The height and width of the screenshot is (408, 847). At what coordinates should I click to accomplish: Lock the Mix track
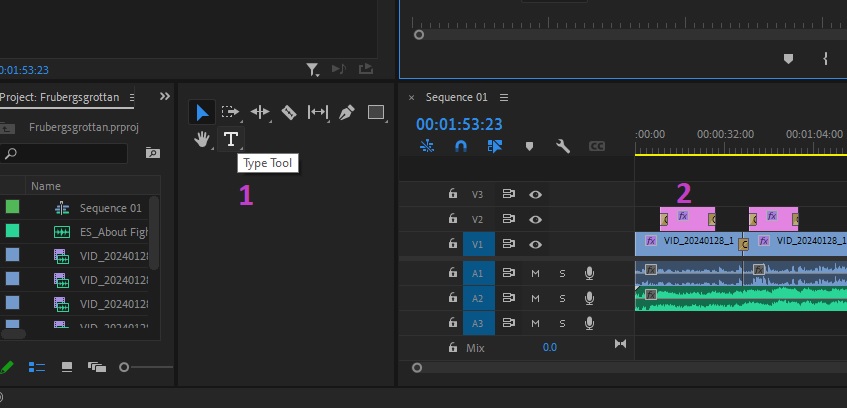point(453,347)
